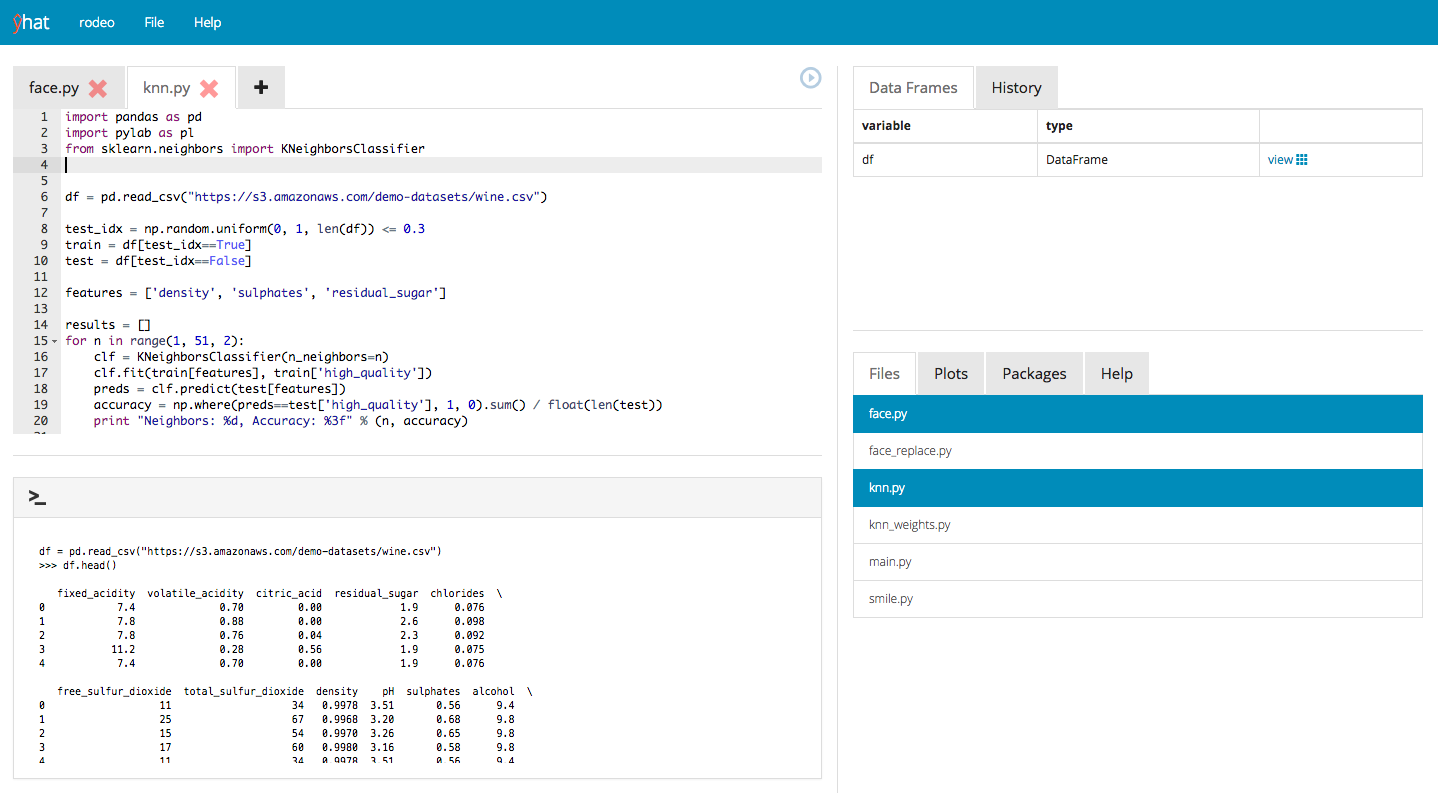View the df DataFrame contents
The width and height of the screenshot is (1438, 793).
click(x=1280, y=160)
